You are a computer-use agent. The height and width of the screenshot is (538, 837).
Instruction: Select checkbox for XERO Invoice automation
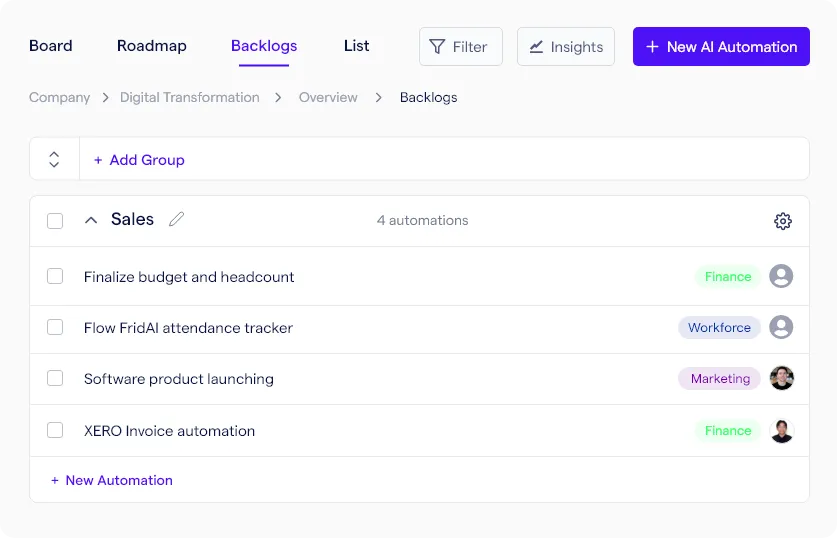[55, 430]
